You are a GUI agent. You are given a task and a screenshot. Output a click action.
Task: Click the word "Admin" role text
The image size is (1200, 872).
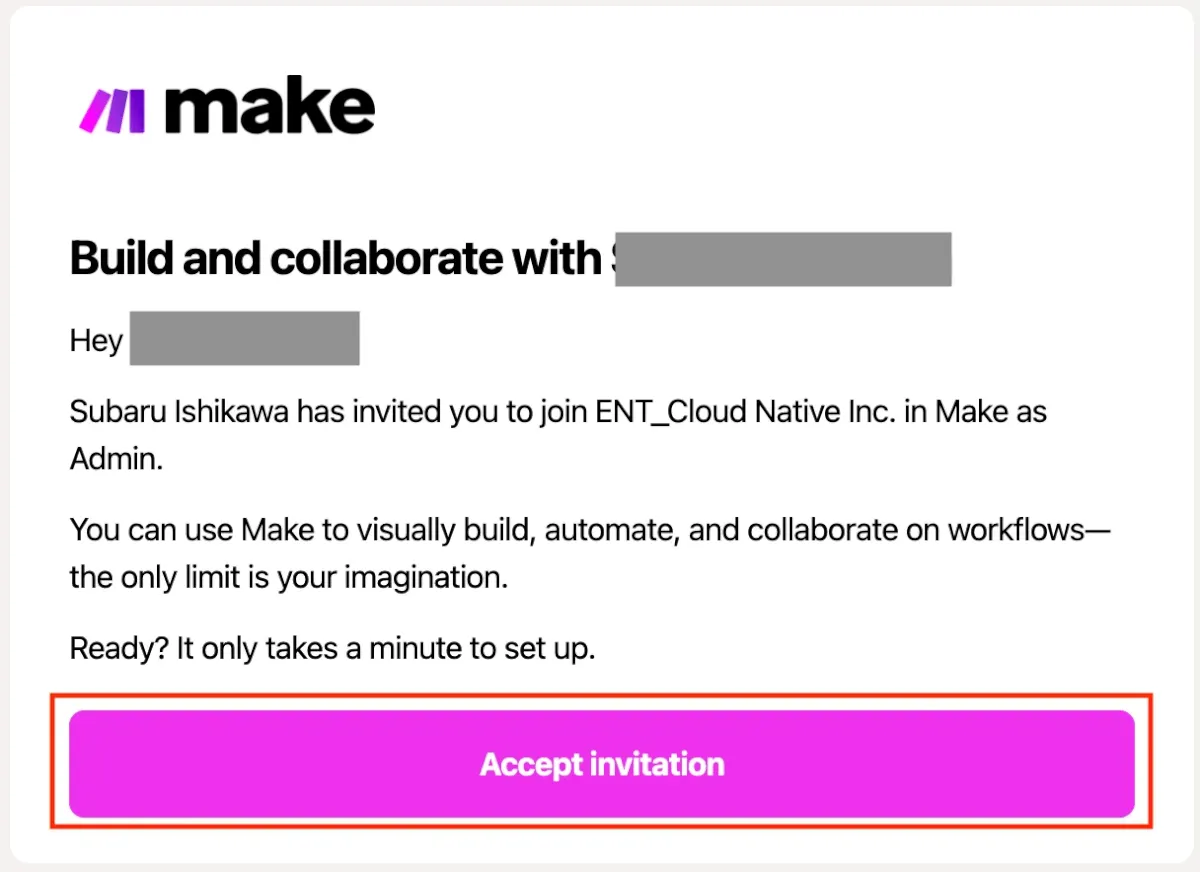(114, 458)
